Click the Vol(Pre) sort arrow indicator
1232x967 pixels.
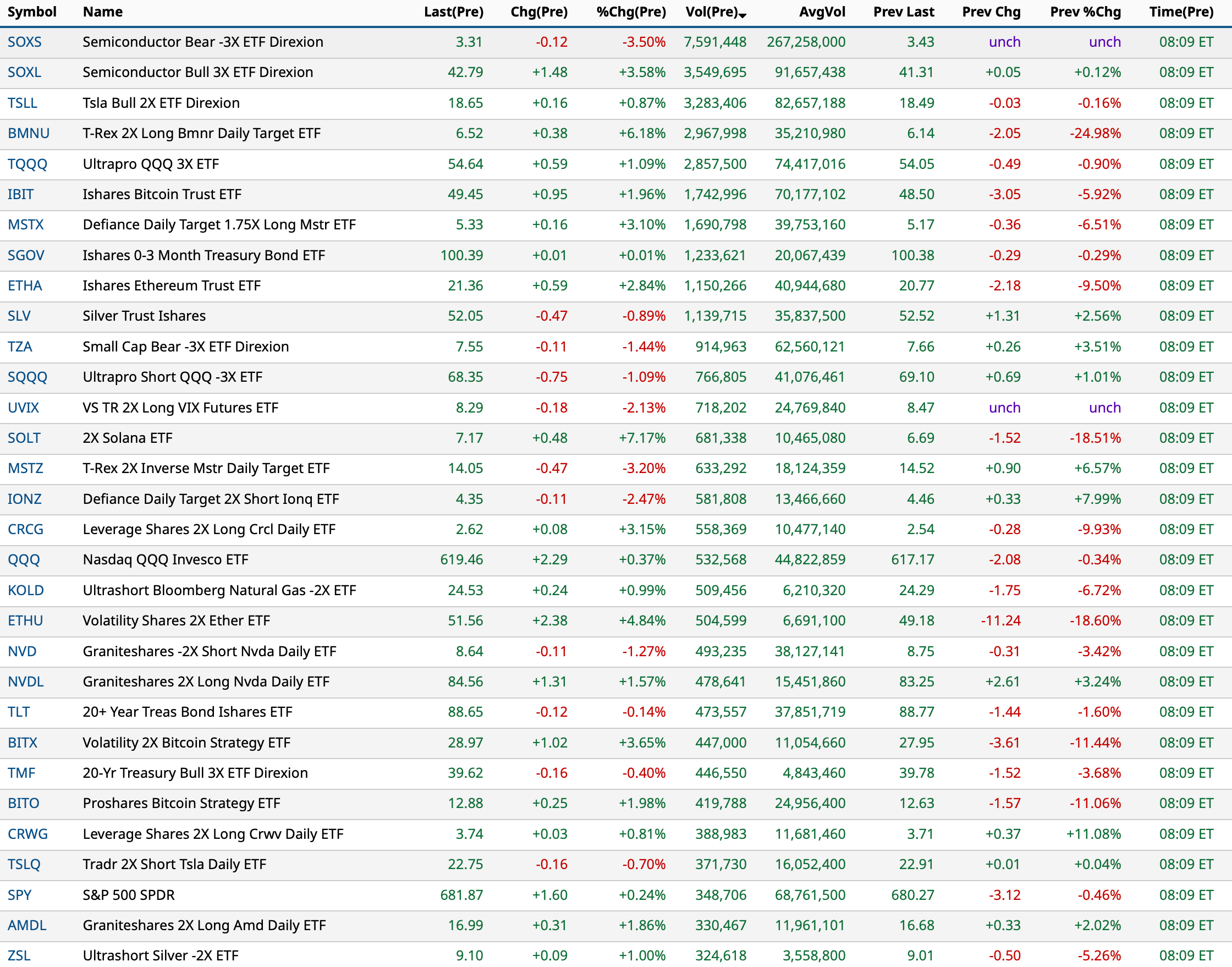743,15
